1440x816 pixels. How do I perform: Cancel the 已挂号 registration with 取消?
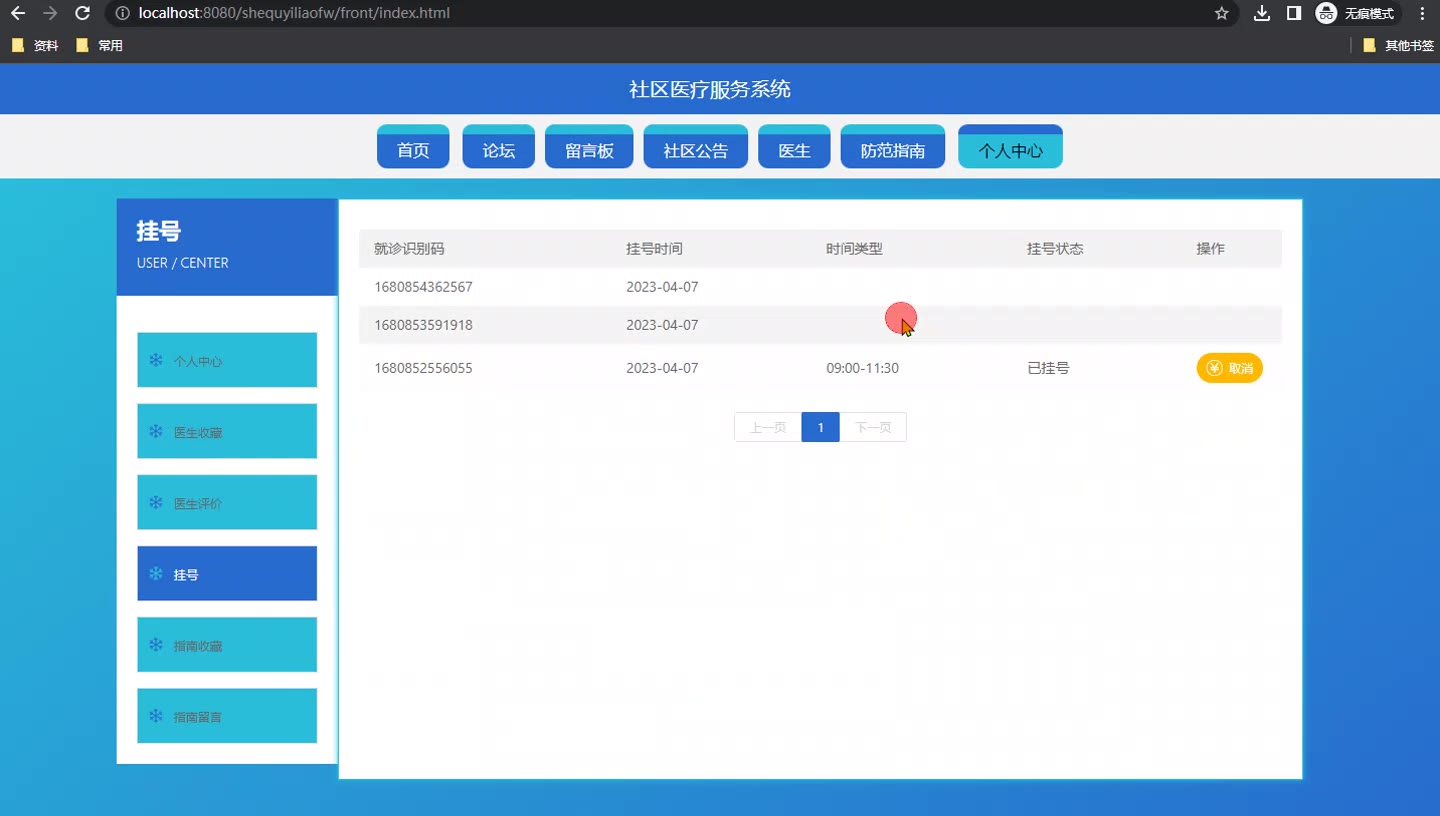pyautogui.click(x=1229, y=368)
